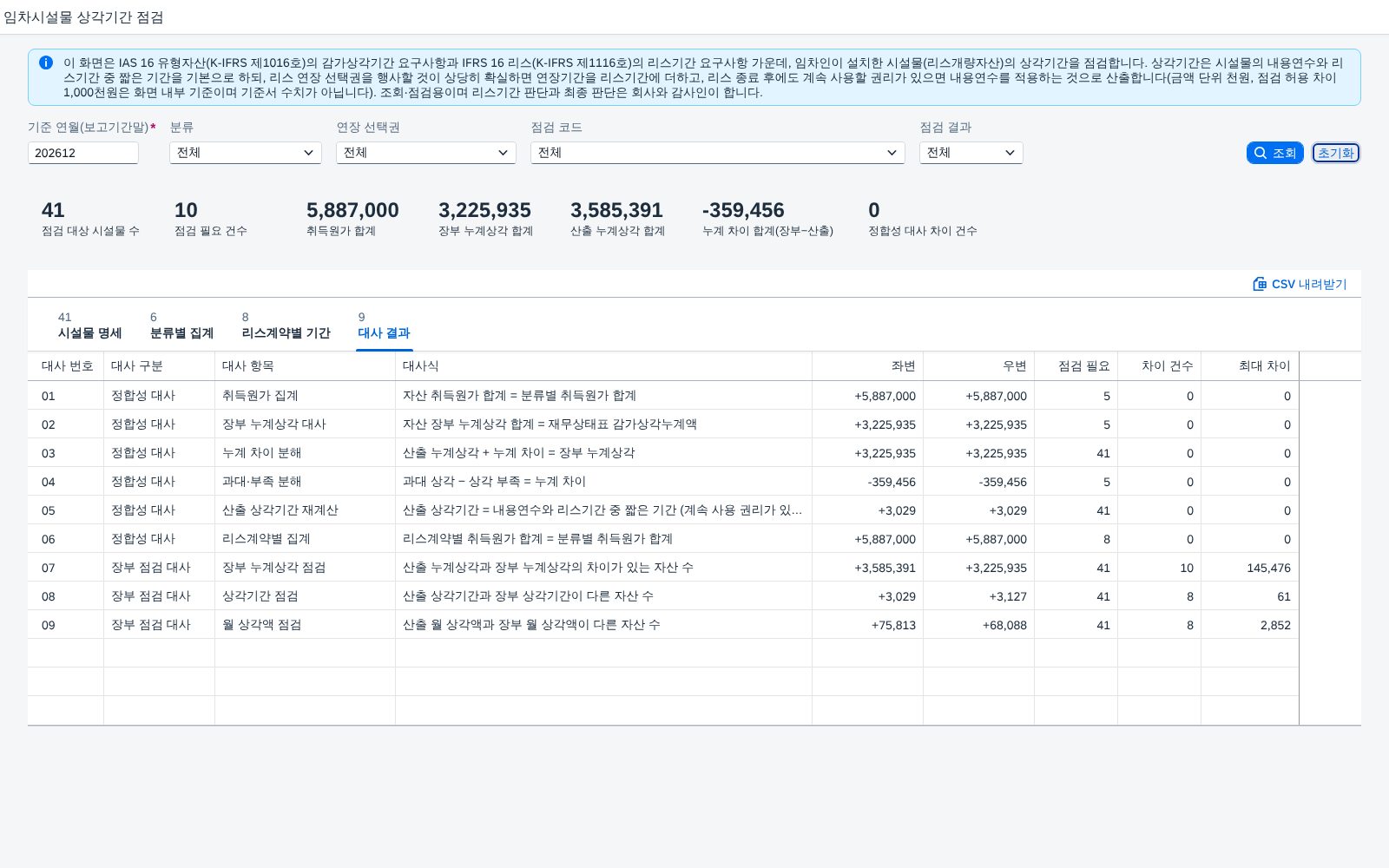Open the 점검 코드 dropdown

[718, 153]
